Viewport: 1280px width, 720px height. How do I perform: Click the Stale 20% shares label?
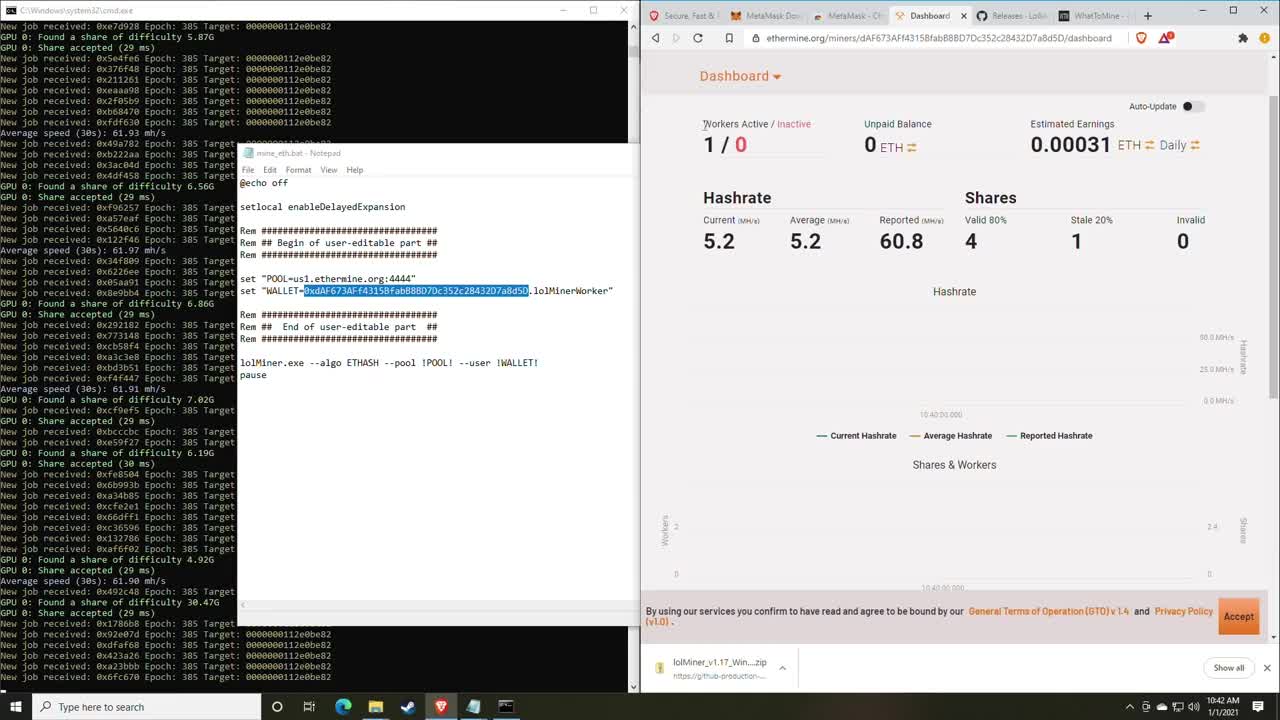(x=1091, y=220)
